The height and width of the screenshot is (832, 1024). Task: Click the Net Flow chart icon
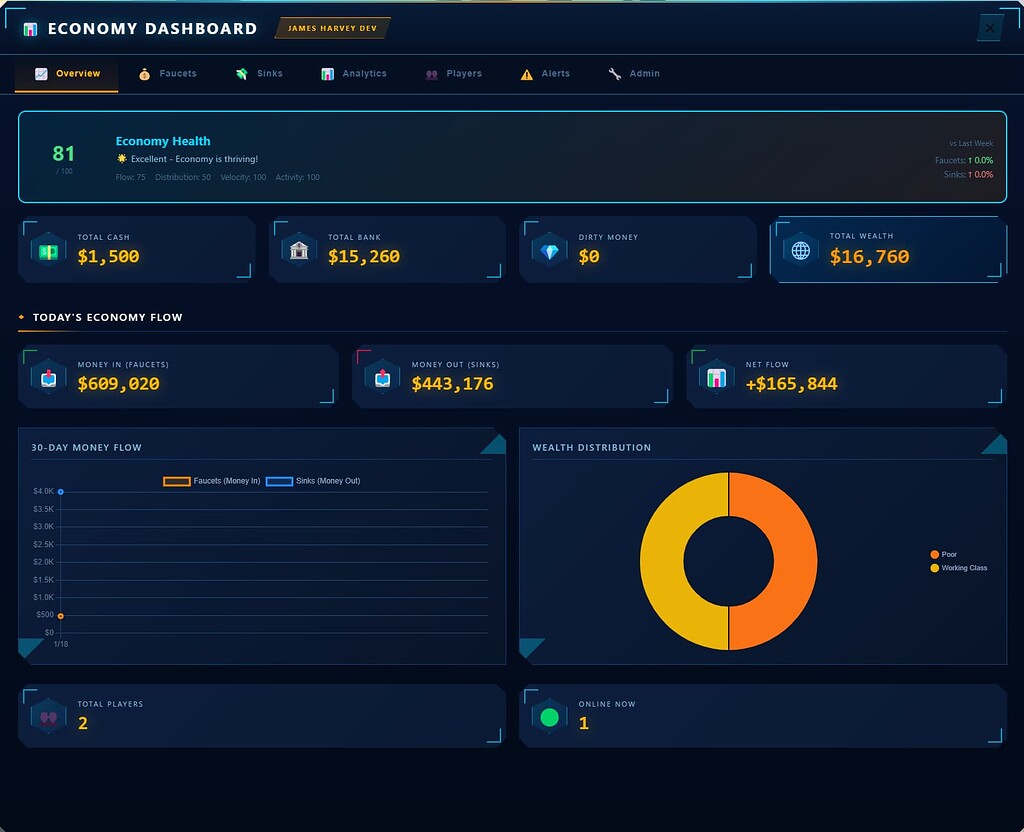click(716, 378)
